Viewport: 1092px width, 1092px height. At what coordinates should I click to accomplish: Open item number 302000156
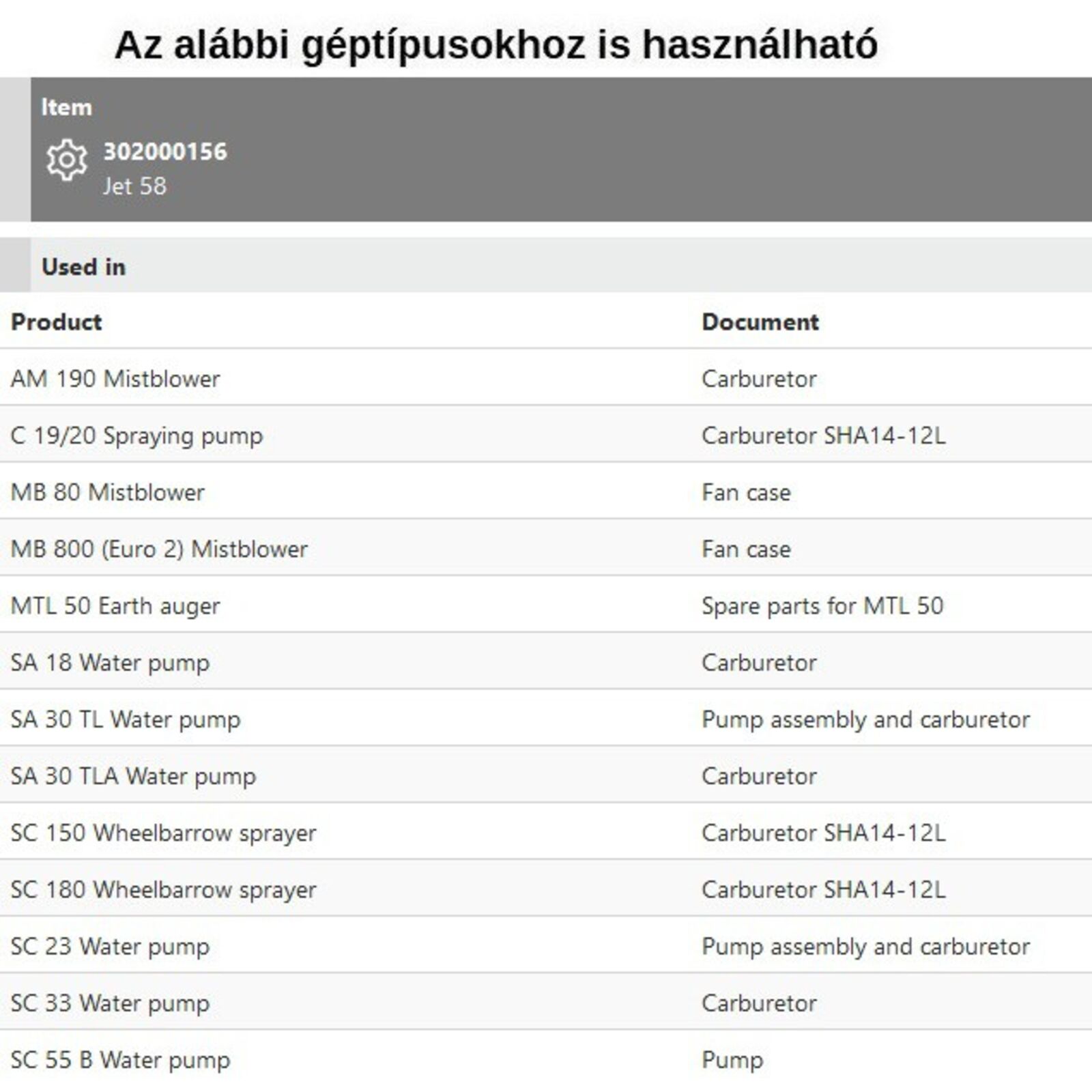(164, 152)
